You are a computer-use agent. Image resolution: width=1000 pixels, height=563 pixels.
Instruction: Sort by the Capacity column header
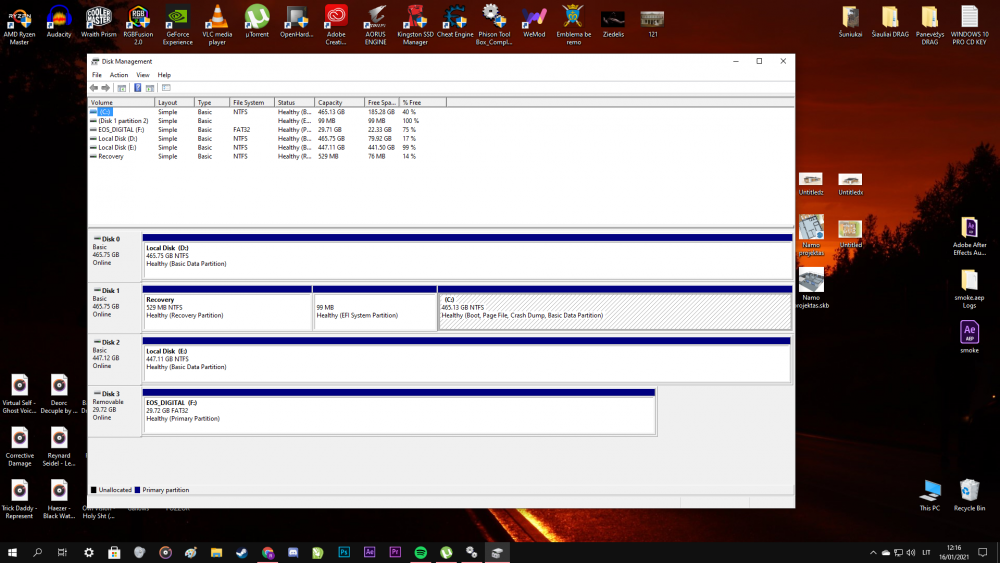pyautogui.click(x=339, y=102)
